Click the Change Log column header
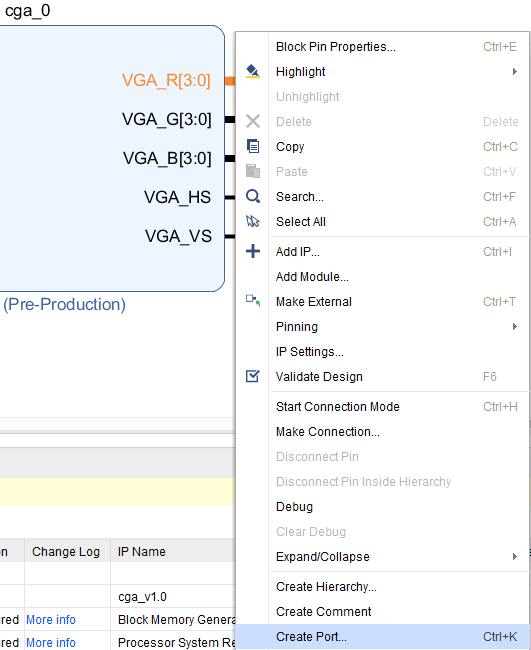This screenshot has height=650, width=531. [66, 552]
